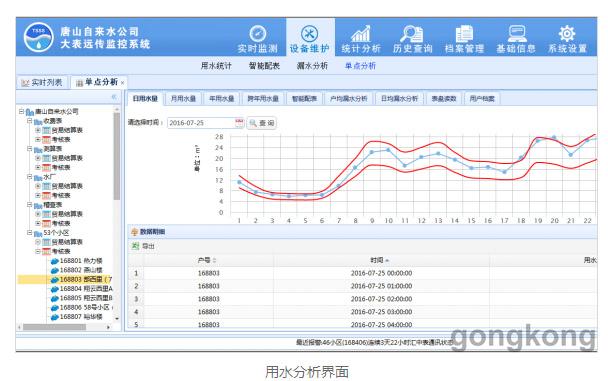This screenshot has width=608, height=381.
Task: Click the calendar icon beside the date field
Action: point(239,123)
